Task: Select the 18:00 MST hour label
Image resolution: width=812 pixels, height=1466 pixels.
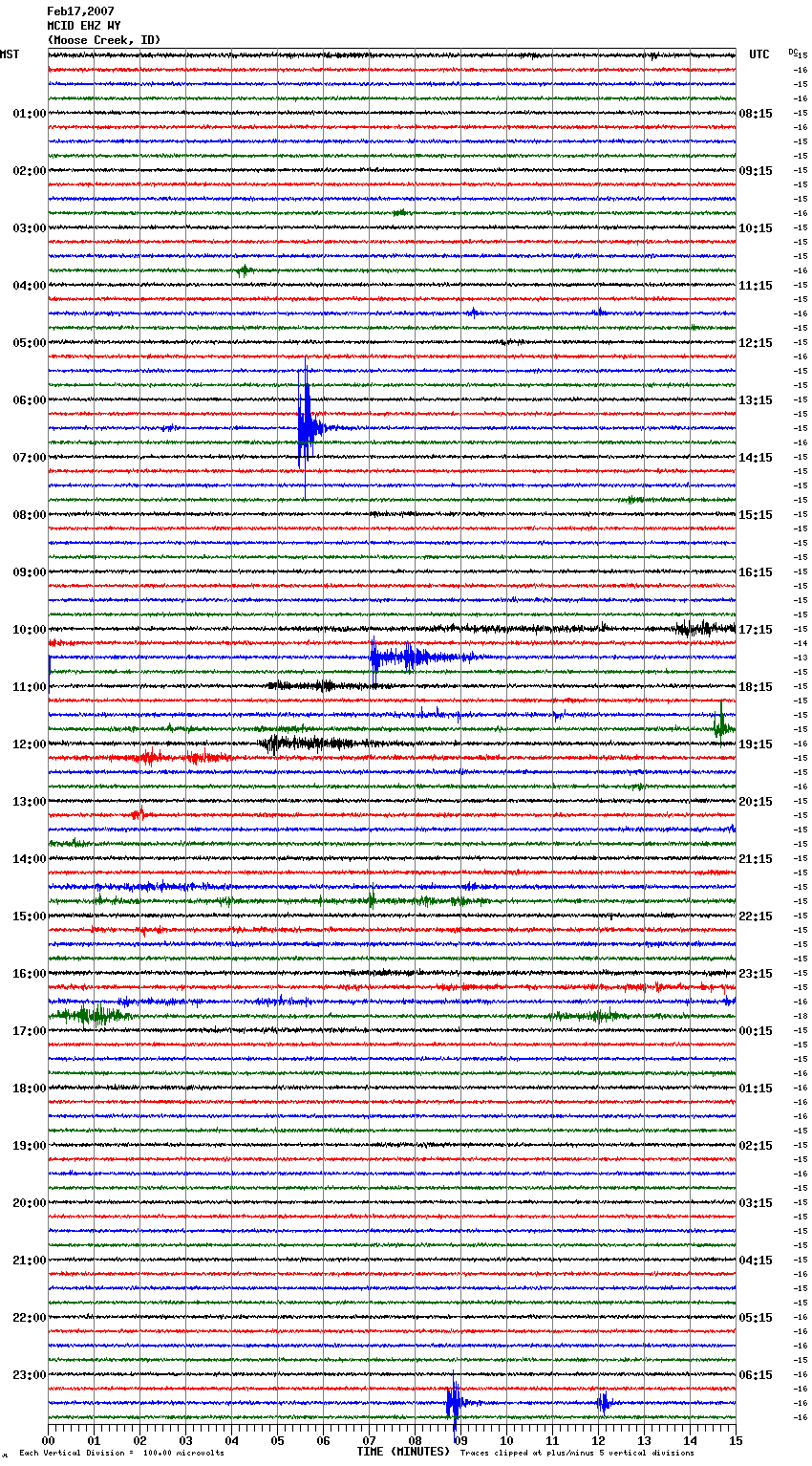Action: tap(30, 1089)
